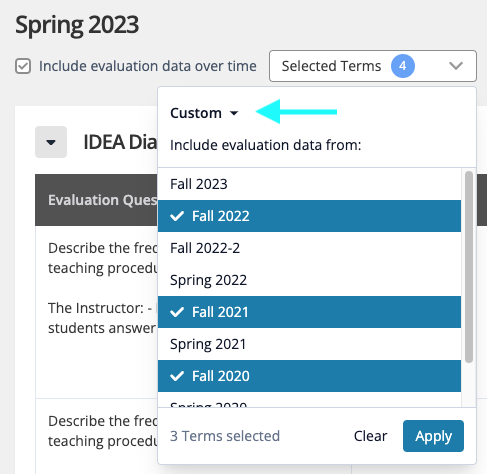487x474 pixels.
Task: Select the Spring 2022 term
Action: tap(309, 280)
